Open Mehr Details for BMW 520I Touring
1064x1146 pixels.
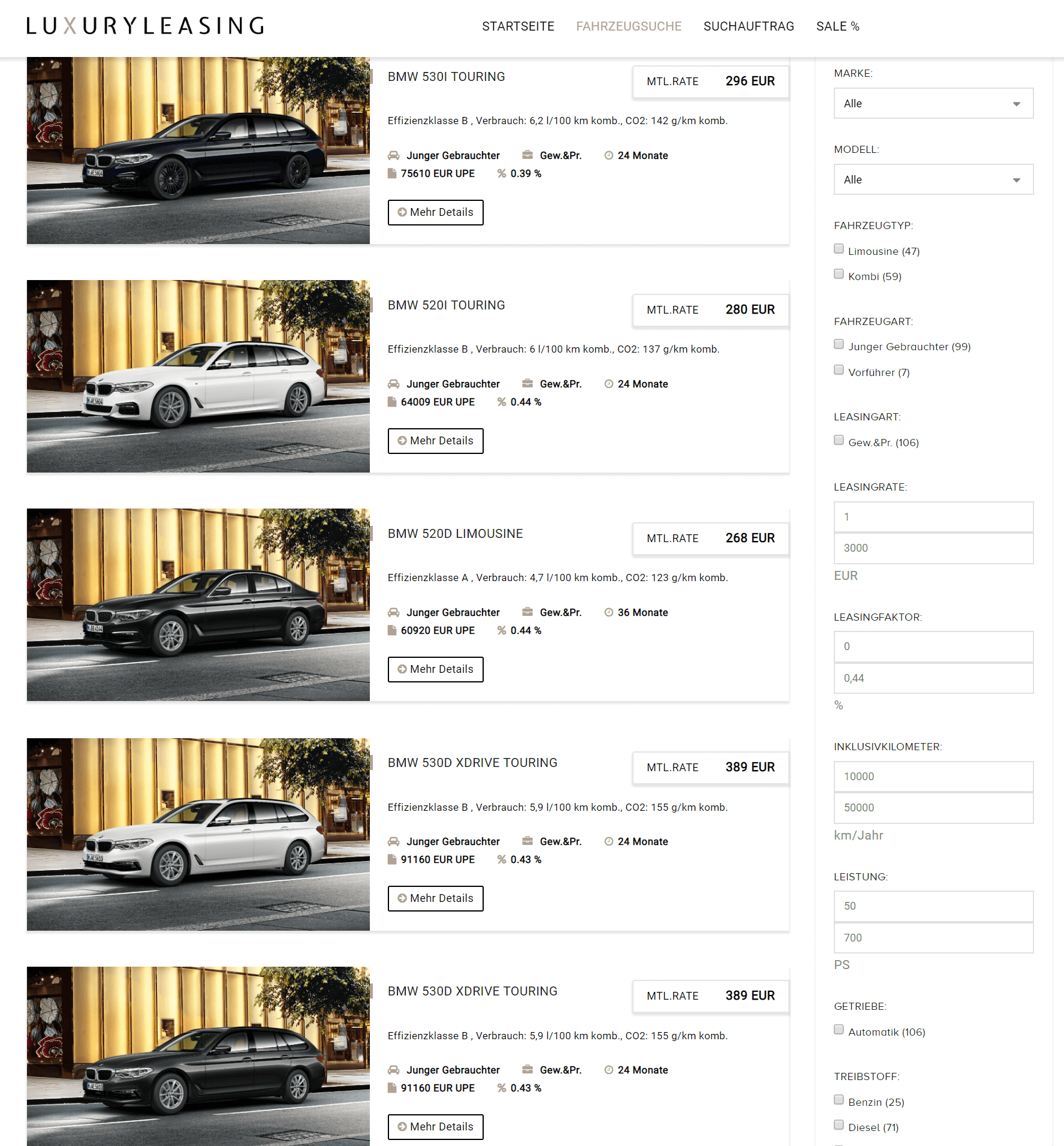click(x=435, y=441)
